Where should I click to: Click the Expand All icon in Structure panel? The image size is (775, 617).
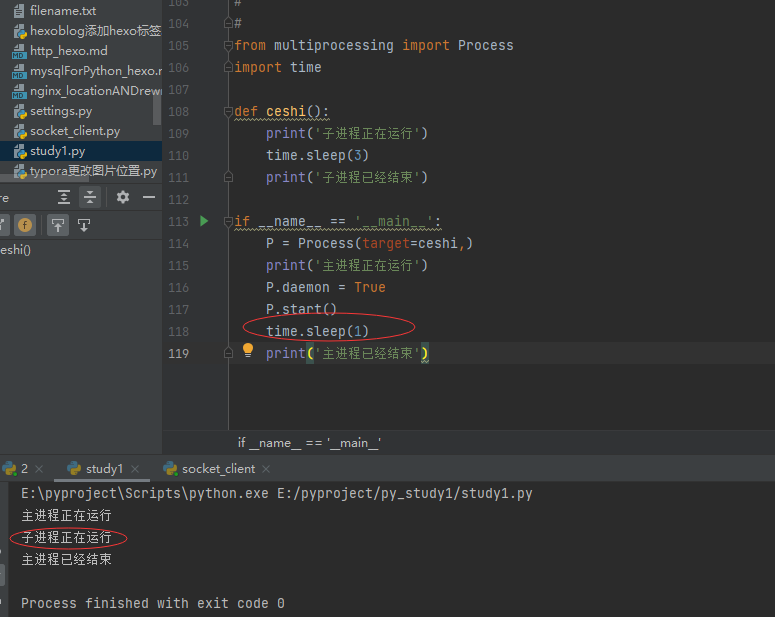click(x=64, y=197)
